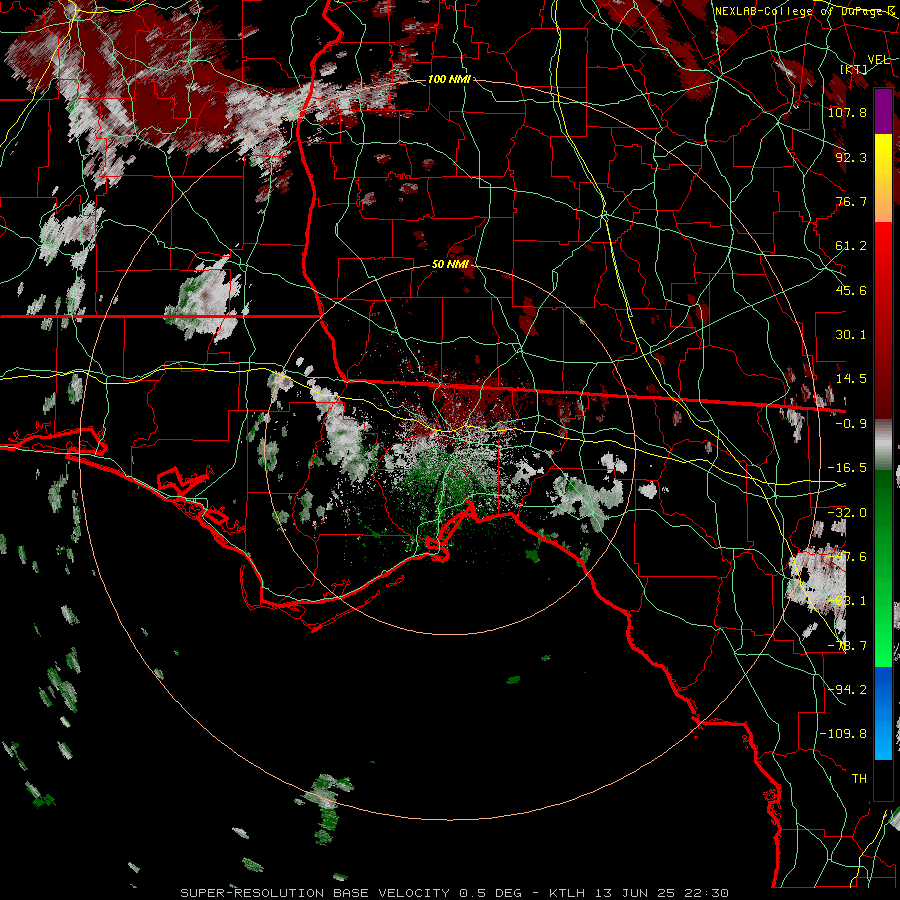
Task: Pick the blue segment of color bar
Action: 883,713
